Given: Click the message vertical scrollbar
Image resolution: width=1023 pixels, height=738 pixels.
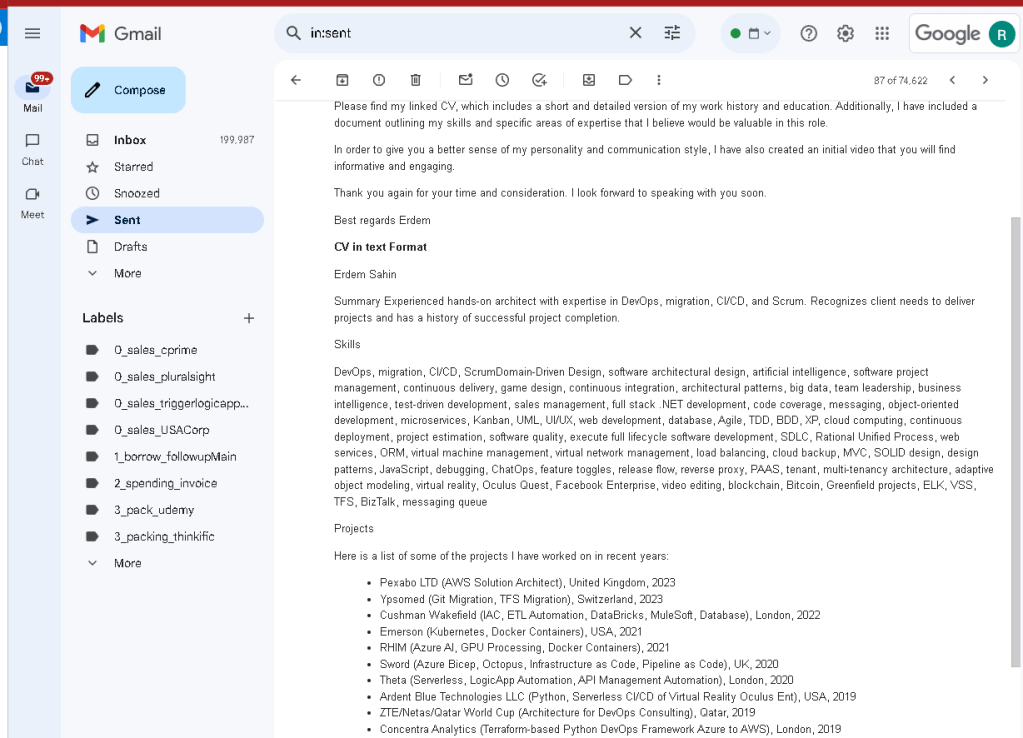Looking at the screenshot, I should click(x=1015, y=442).
